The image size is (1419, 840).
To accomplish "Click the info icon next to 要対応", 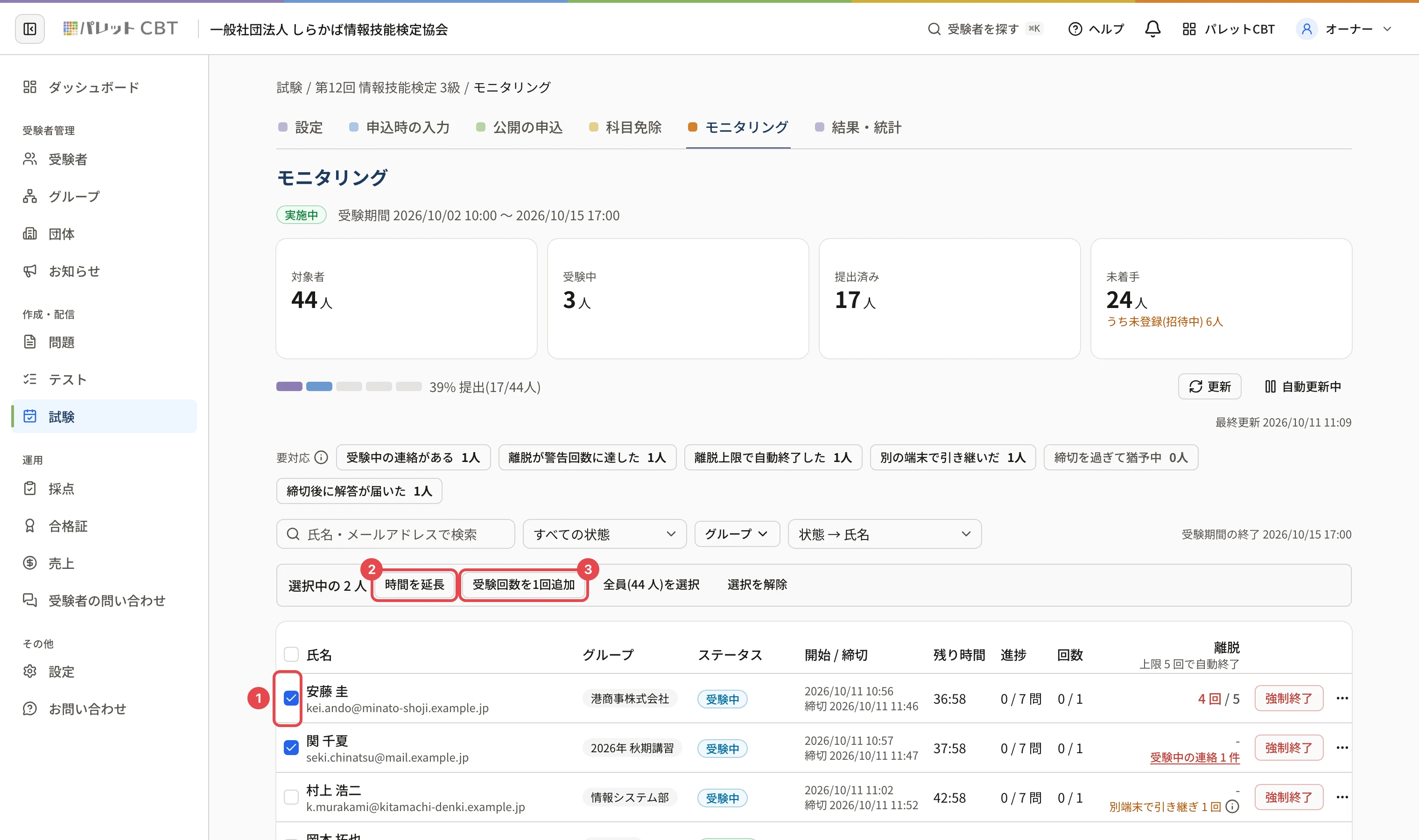I will click(321, 457).
